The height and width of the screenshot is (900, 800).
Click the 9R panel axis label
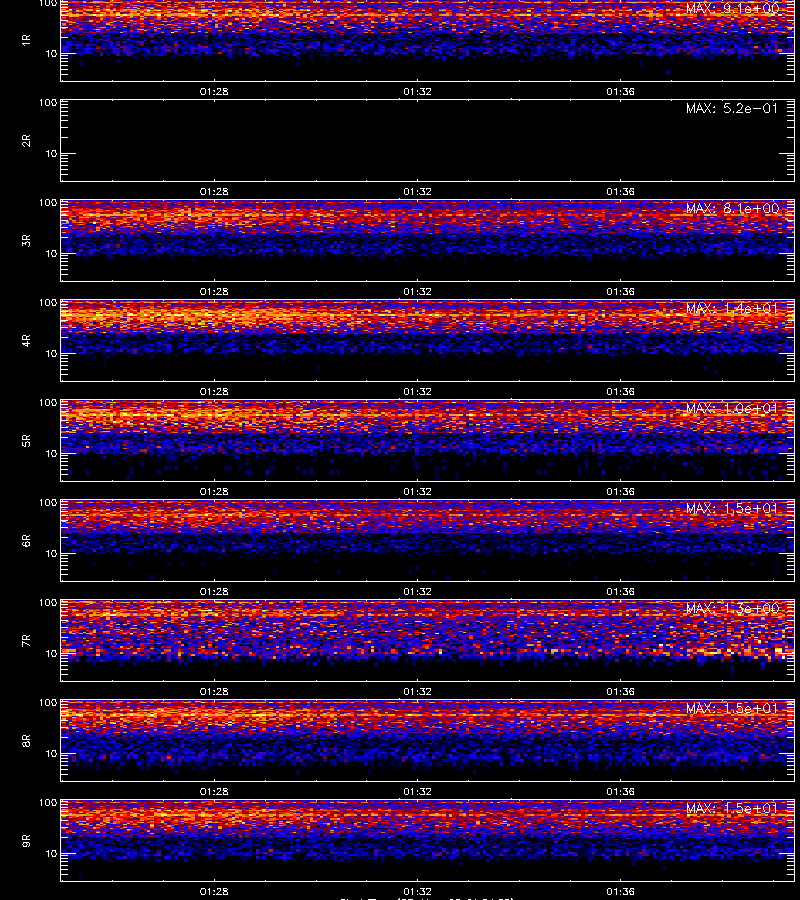click(x=26, y=841)
